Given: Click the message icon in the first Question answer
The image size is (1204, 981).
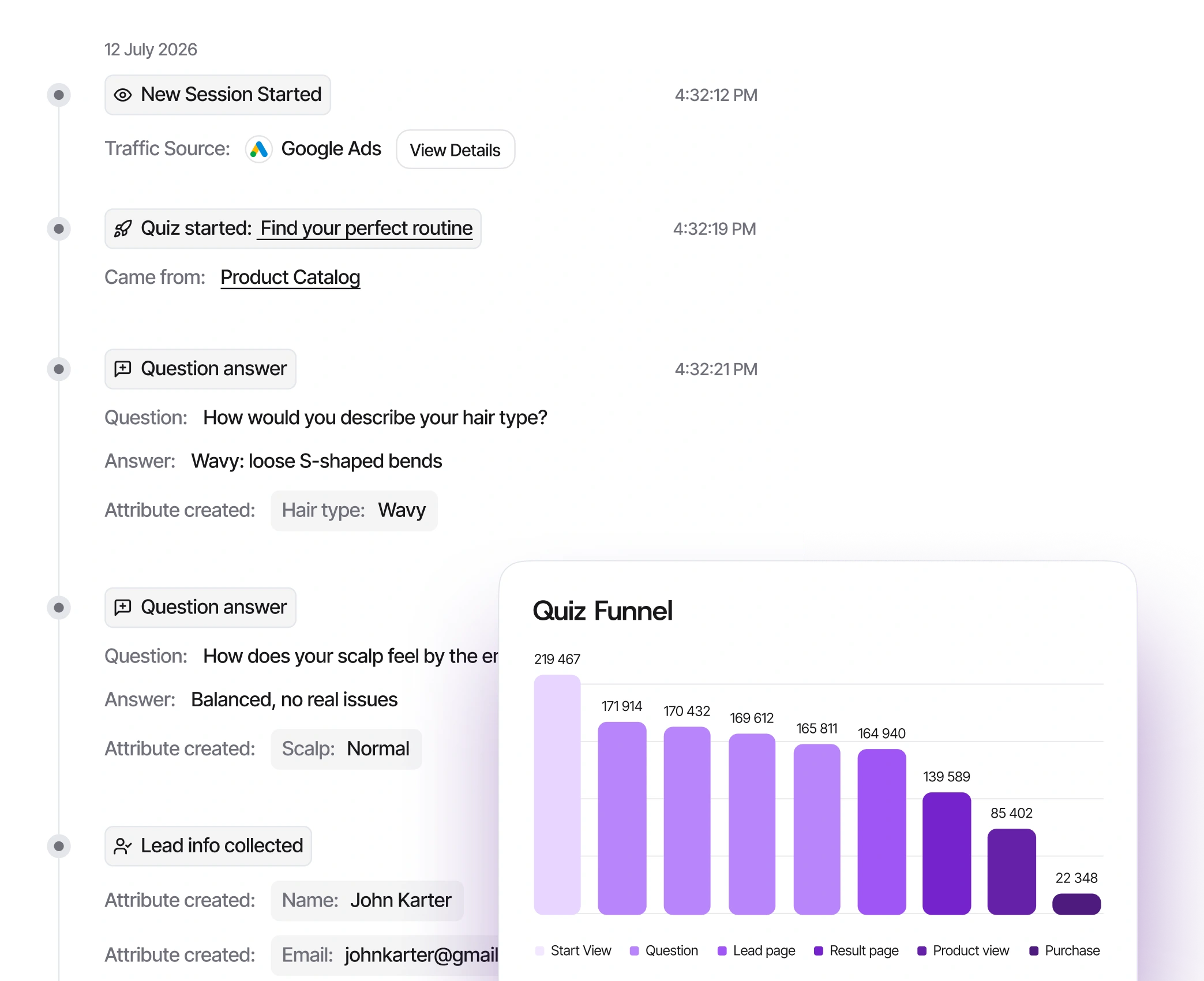Looking at the screenshot, I should [x=123, y=369].
